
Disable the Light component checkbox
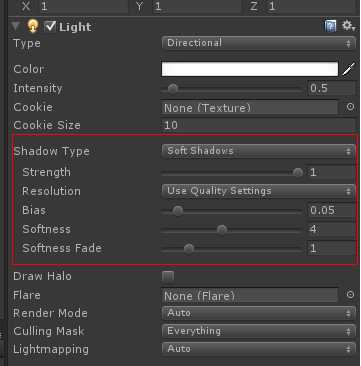[50, 26]
